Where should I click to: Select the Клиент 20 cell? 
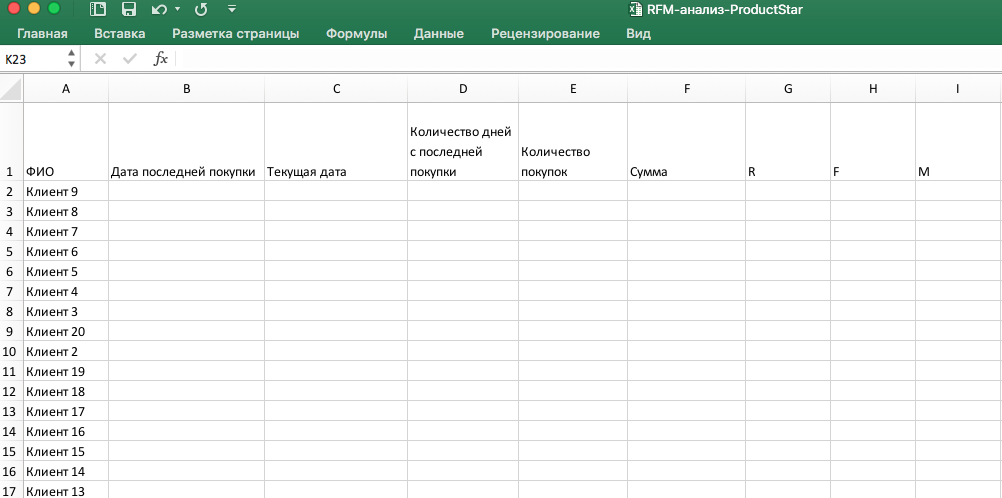(66, 331)
